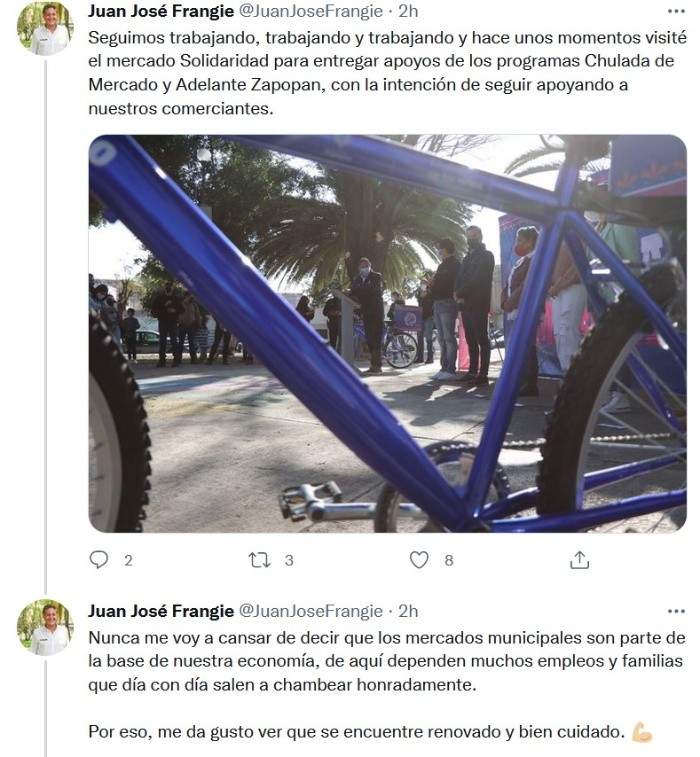Open more options on first tweet
The height and width of the screenshot is (757, 700).
coord(676,11)
